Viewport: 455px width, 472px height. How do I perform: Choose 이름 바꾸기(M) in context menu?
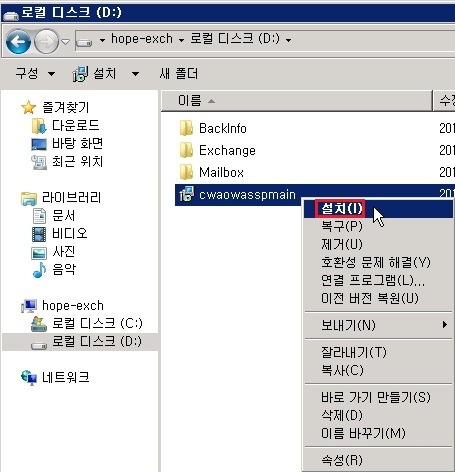point(378,433)
